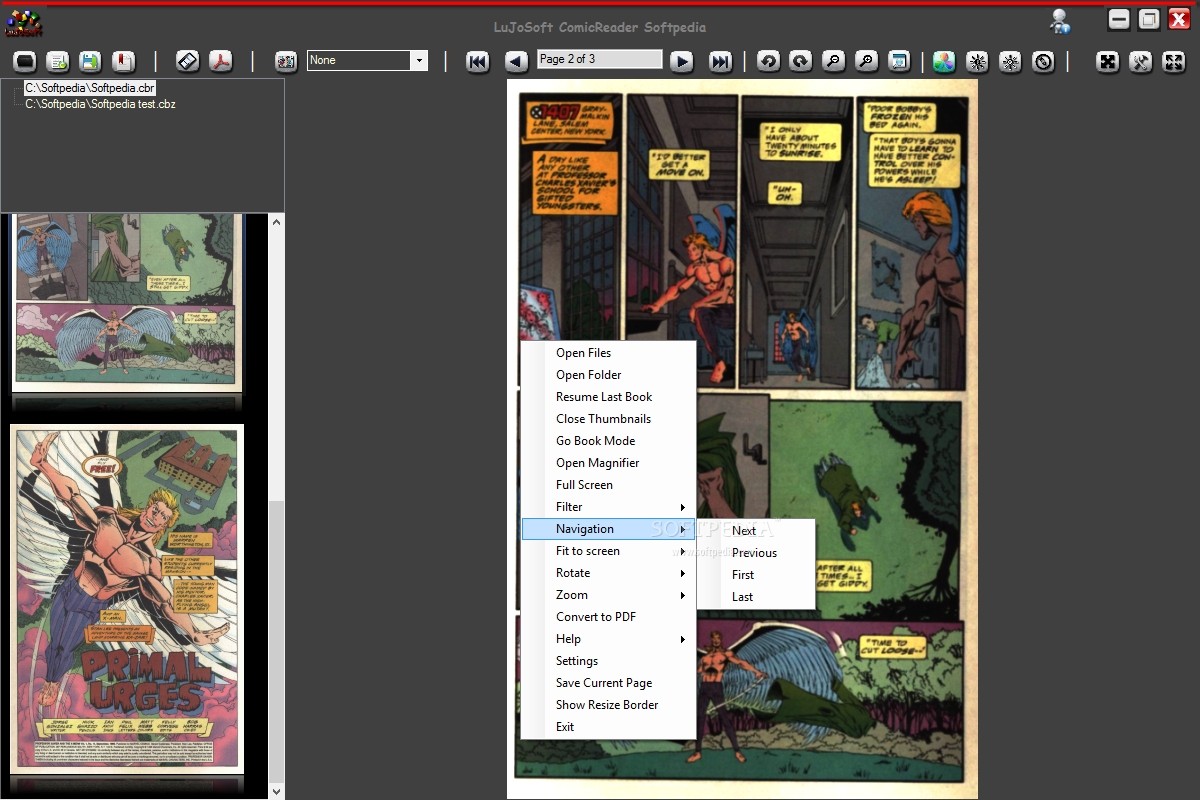Viewport: 1200px width, 800px height.
Task: Click the fit to screen window icon
Action: coord(898,62)
